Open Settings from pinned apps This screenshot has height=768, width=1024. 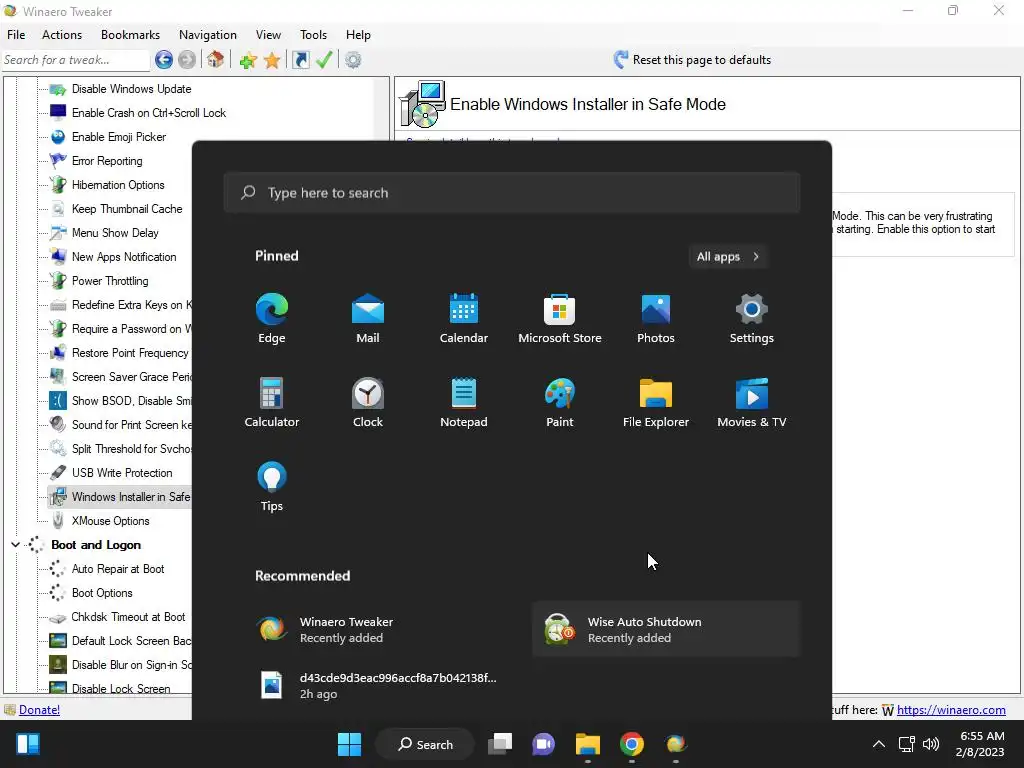point(752,319)
